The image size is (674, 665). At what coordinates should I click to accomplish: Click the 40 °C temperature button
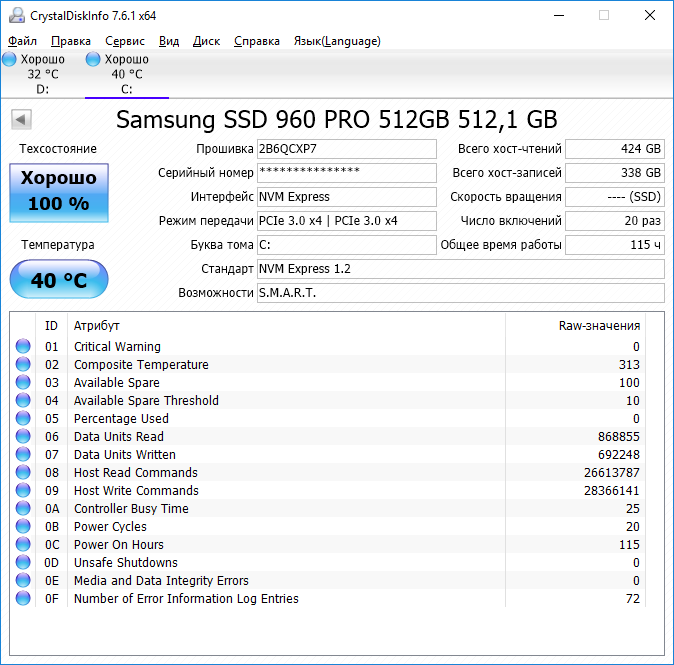pos(59,279)
